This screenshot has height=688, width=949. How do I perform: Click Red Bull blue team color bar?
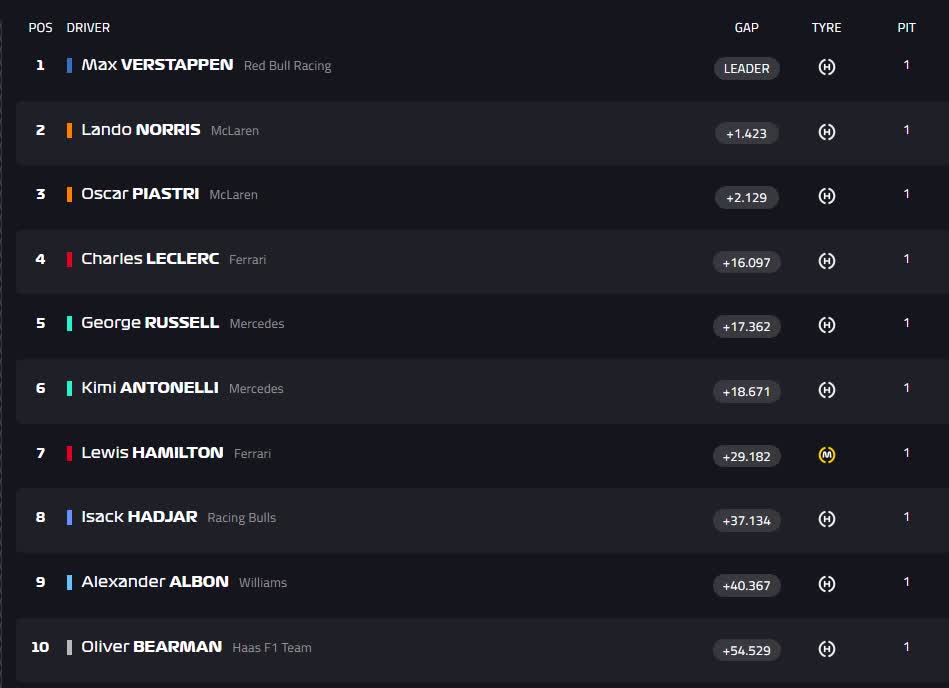click(69, 65)
